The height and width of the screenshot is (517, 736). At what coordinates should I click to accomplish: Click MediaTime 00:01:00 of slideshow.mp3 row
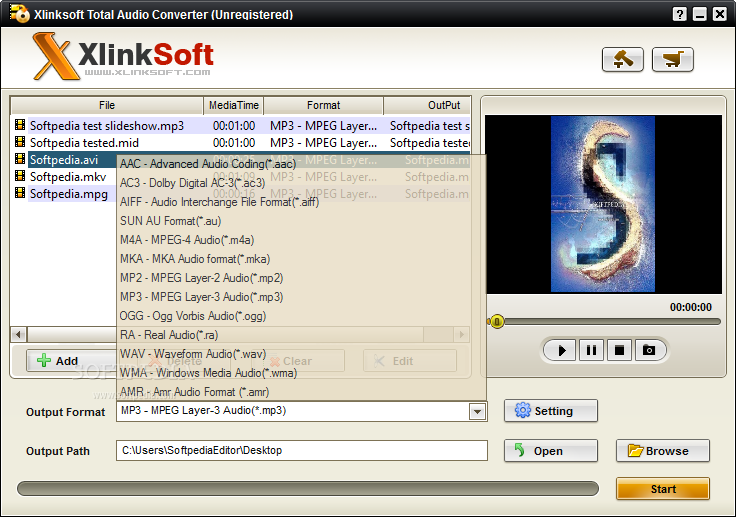point(234,125)
